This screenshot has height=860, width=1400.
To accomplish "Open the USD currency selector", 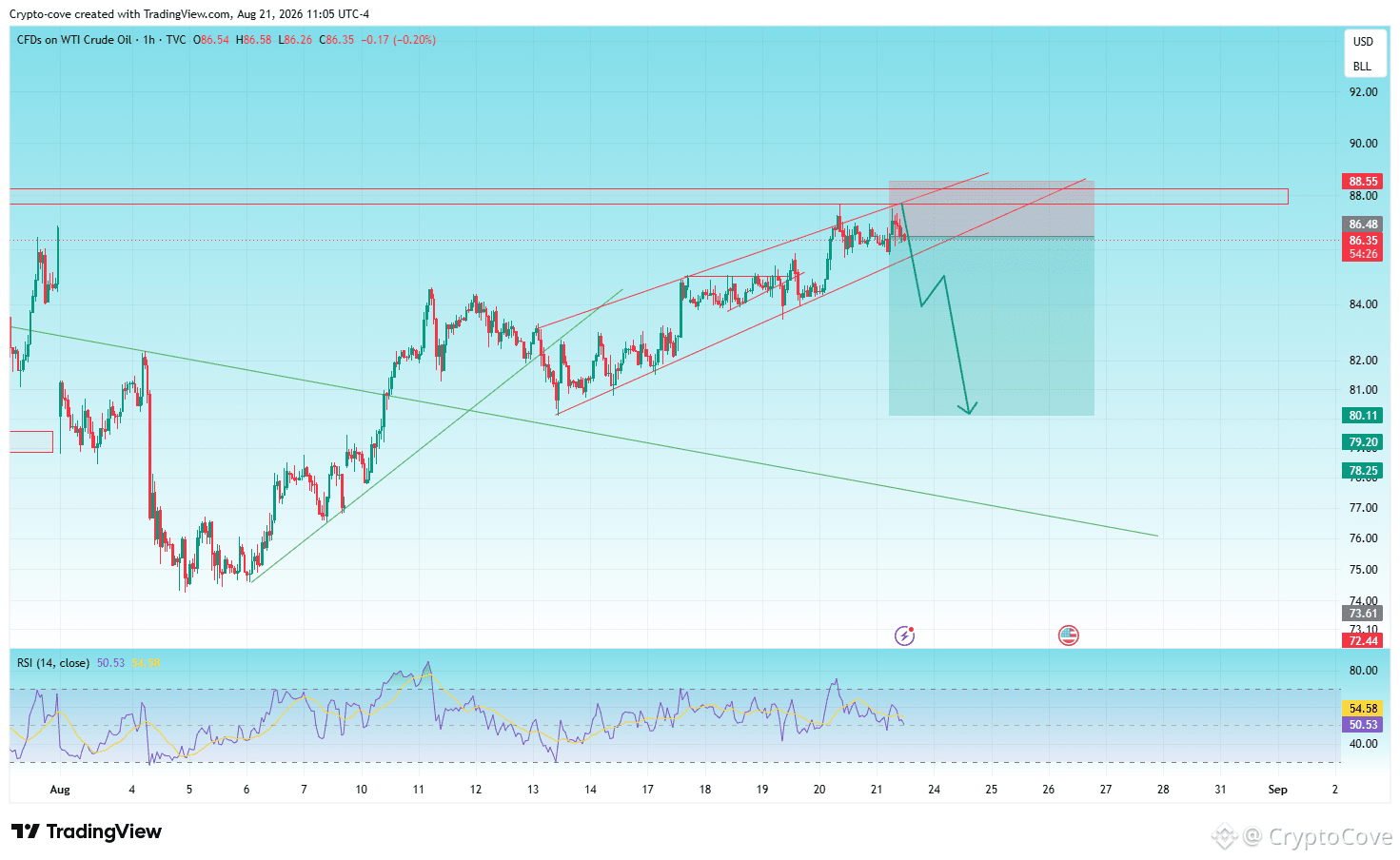I will click(x=1364, y=42).
